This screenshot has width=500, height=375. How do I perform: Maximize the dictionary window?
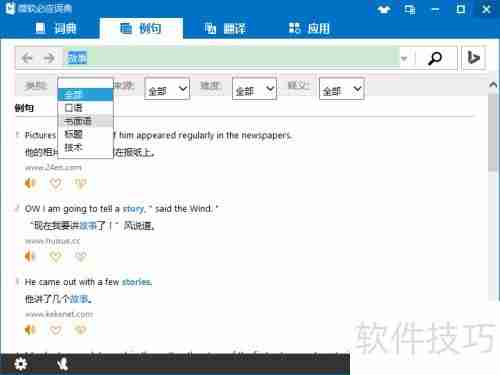point(461,9)
